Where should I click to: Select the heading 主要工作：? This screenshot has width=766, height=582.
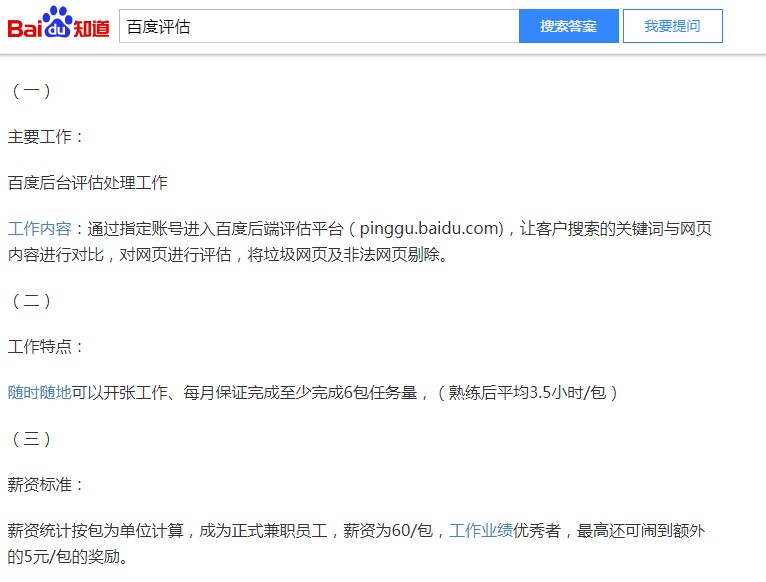tap(46, 137)
